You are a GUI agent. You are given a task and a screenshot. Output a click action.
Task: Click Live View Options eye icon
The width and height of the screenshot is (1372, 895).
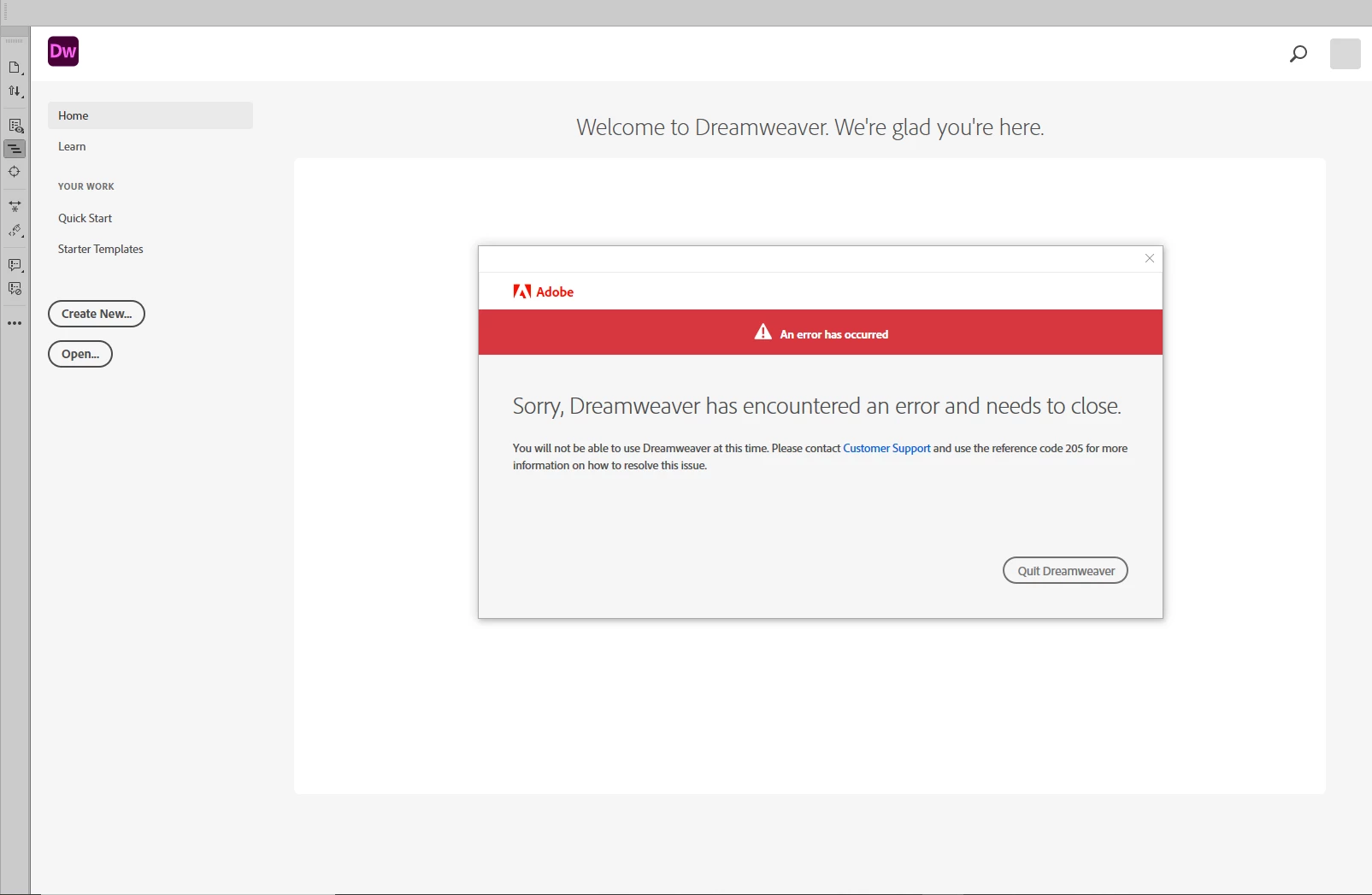click(15, 126)
